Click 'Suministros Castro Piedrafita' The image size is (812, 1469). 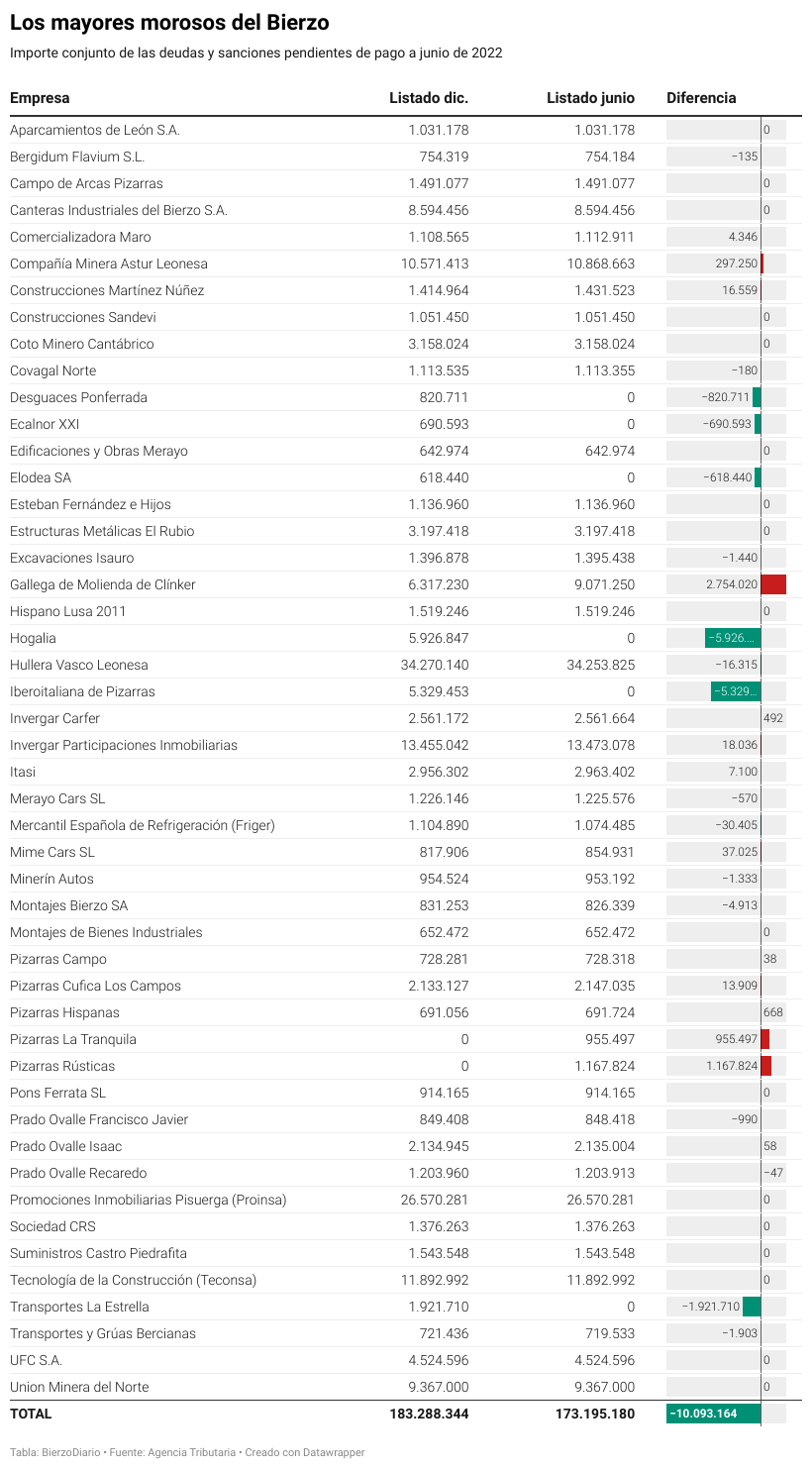(98, 1253)
